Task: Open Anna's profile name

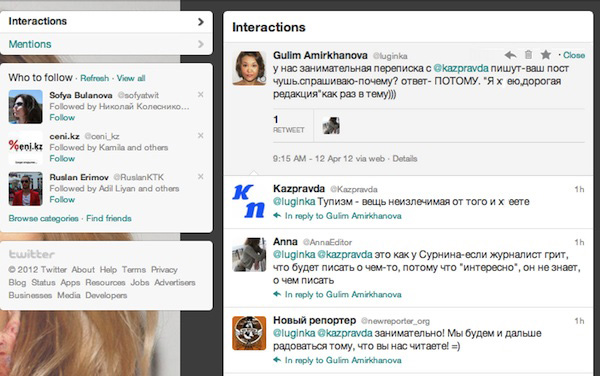Action: [x=285, y=242]
